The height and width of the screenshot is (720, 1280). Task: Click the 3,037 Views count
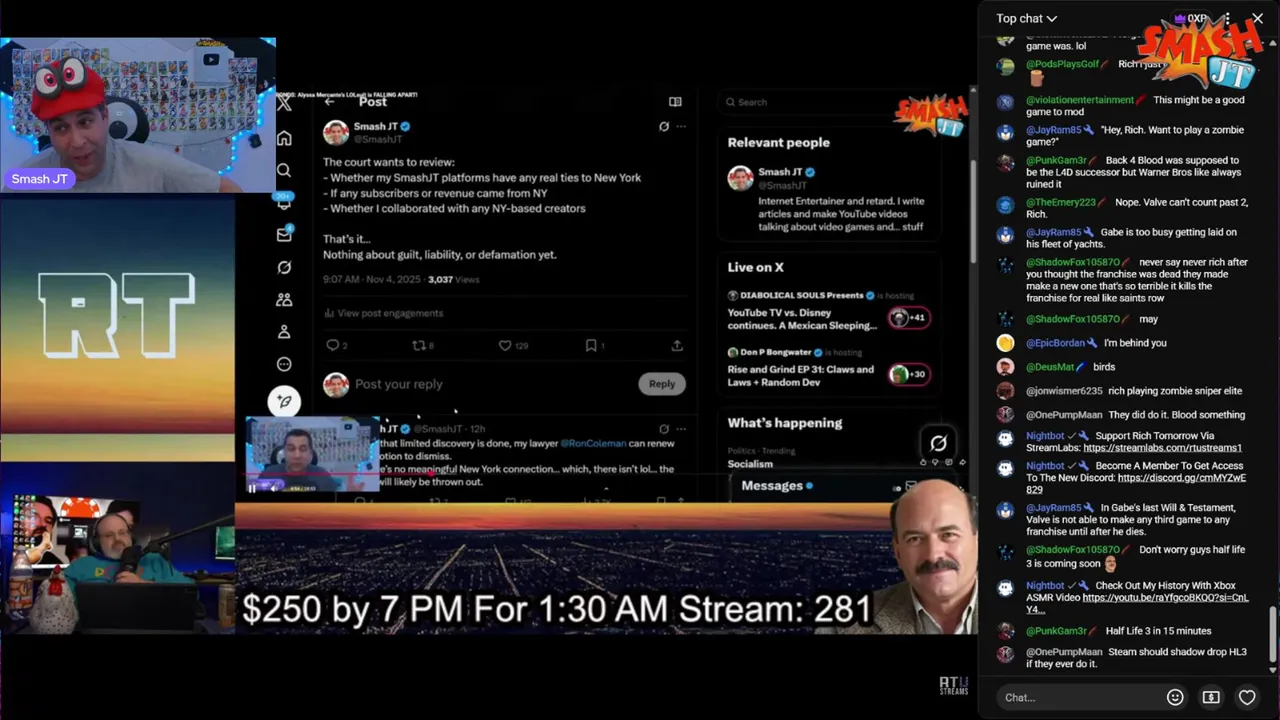coord(454,280)
